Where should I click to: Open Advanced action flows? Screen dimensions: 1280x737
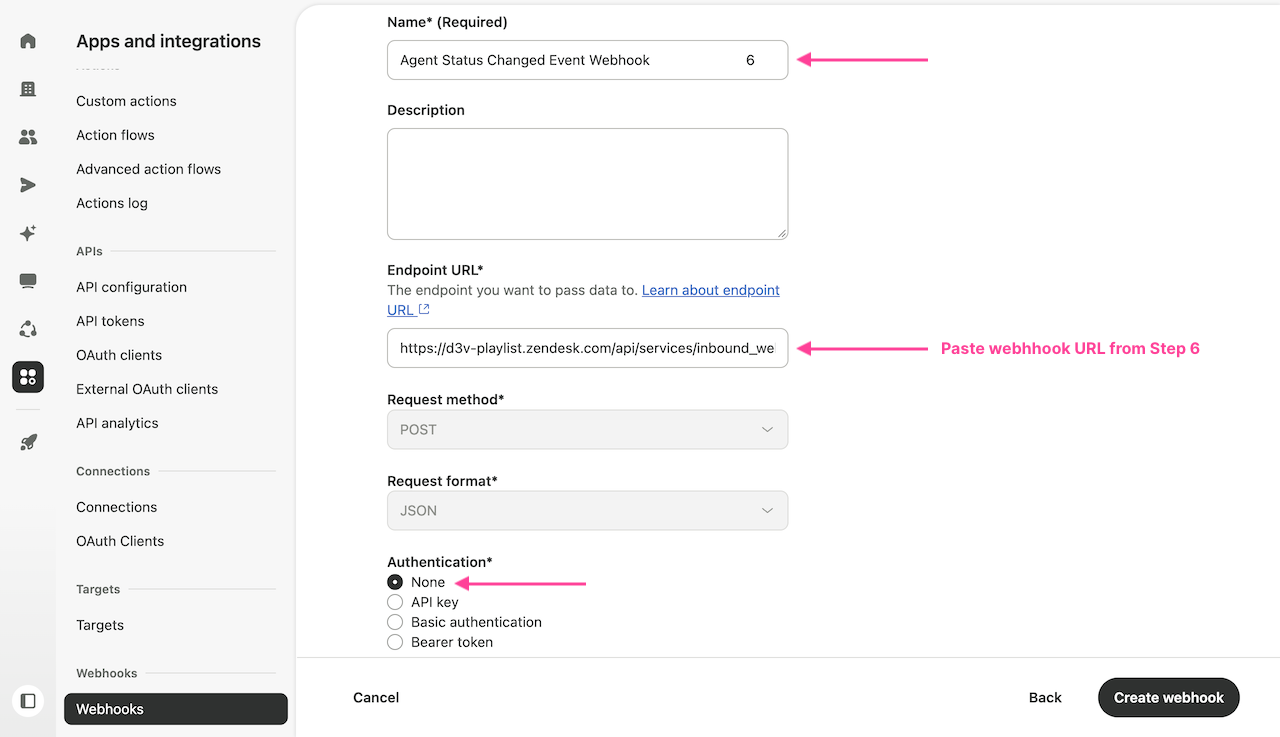[148, 169]
